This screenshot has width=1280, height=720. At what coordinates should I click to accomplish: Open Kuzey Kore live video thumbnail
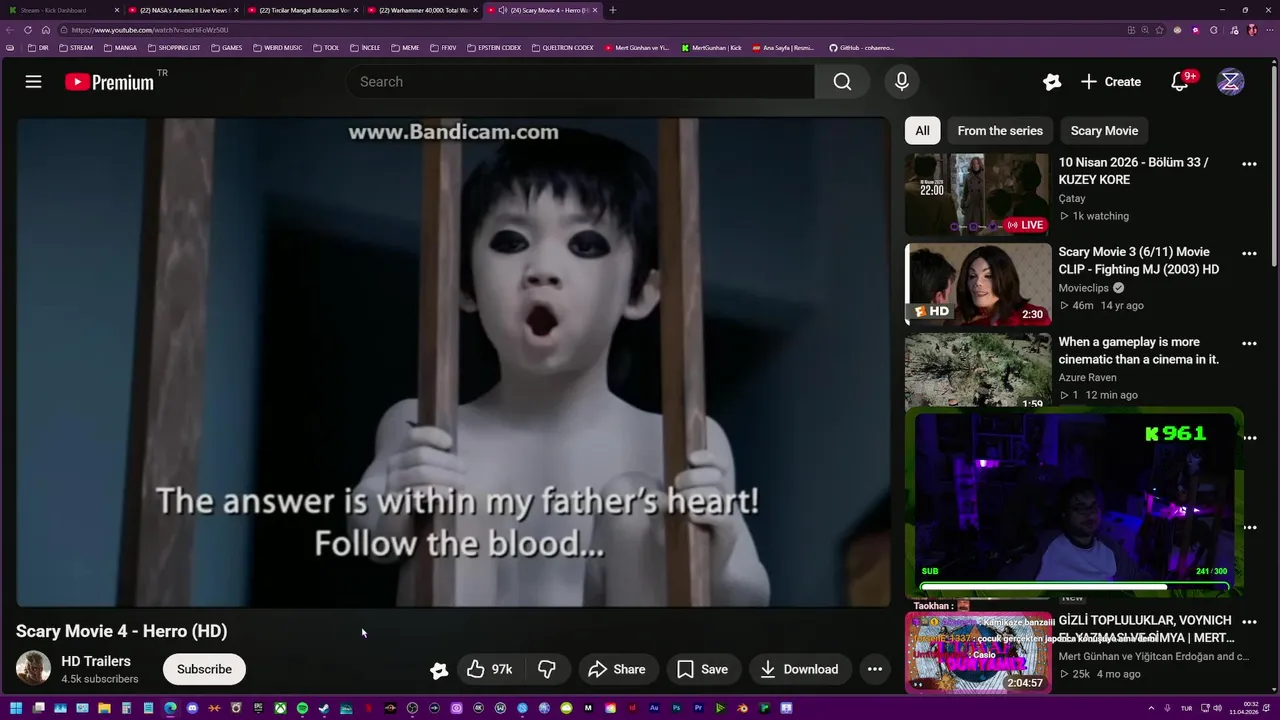pyautogui.click(x=977, y=194)
